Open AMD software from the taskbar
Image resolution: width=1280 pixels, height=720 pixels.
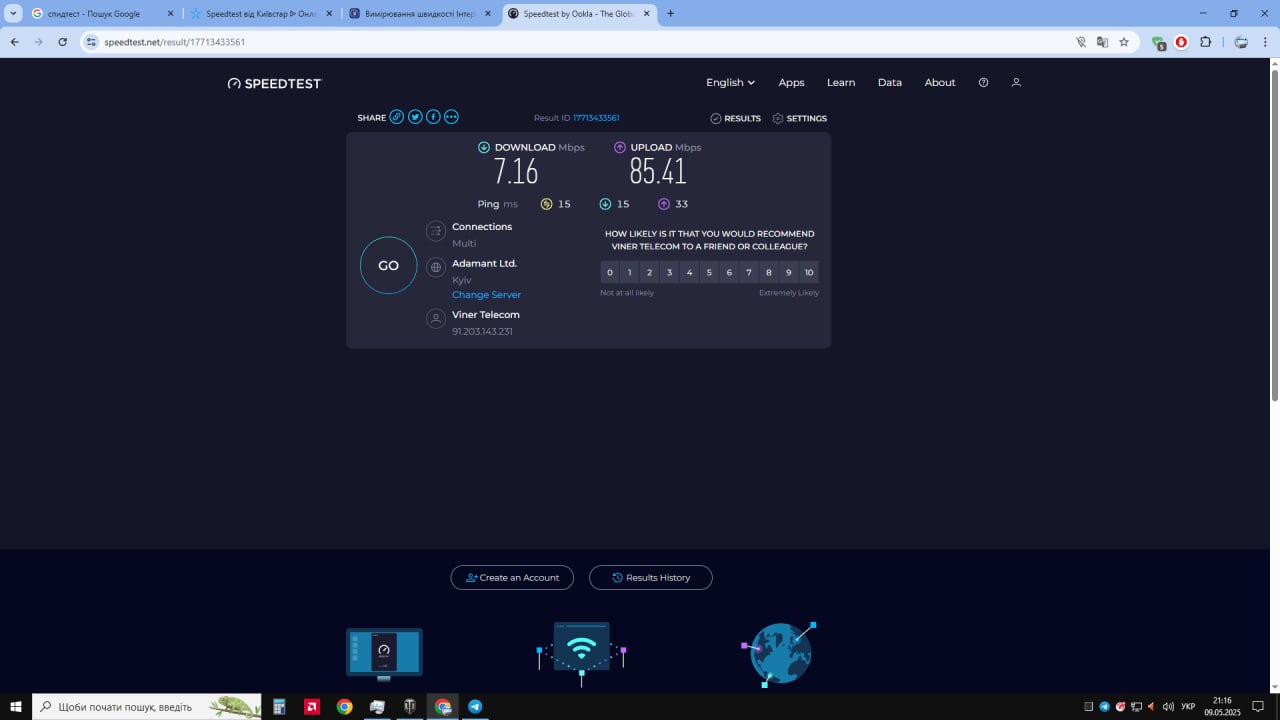pos(312,707)
